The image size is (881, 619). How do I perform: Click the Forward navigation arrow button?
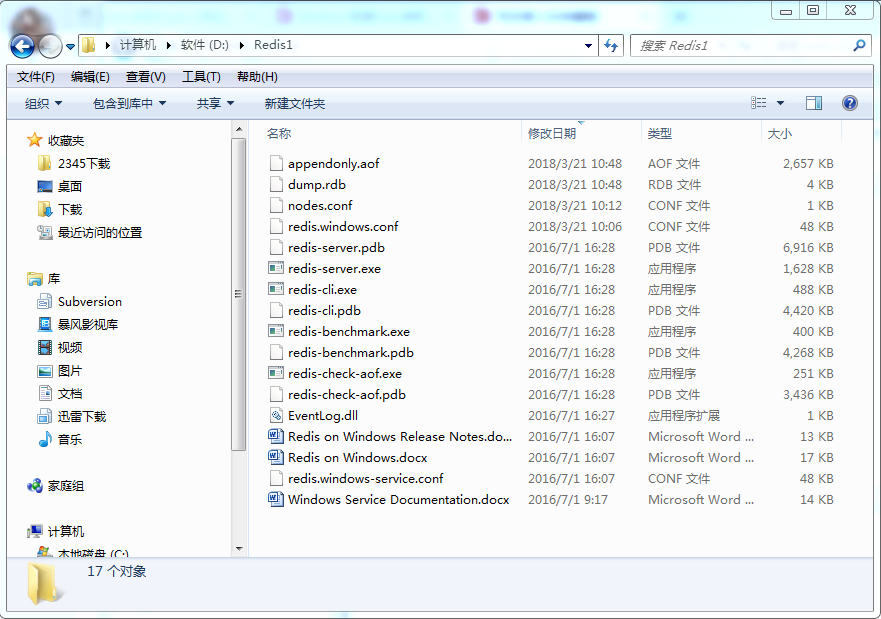pyautogui.click(x=50, y=46)
